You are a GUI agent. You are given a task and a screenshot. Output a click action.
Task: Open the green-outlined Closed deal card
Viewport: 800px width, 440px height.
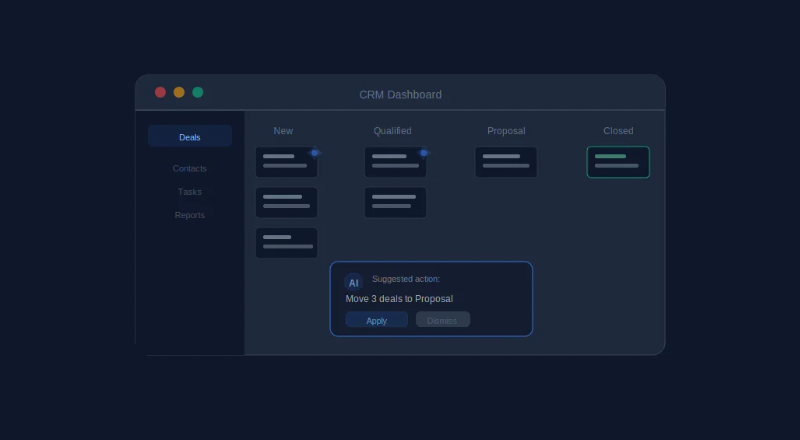[x=618, y=162]
